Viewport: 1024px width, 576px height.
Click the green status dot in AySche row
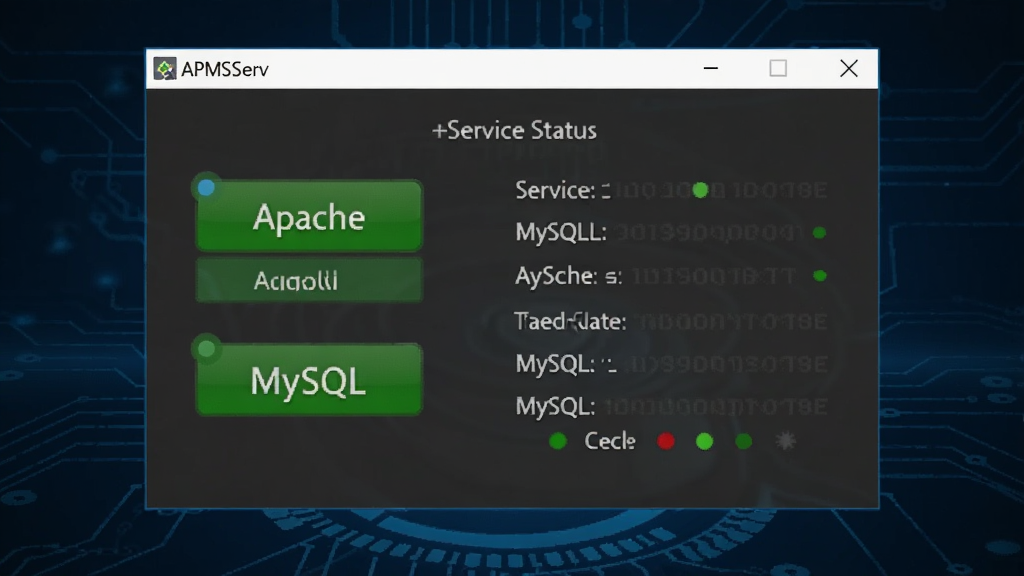pyautogui.click(x=820, y=276)
